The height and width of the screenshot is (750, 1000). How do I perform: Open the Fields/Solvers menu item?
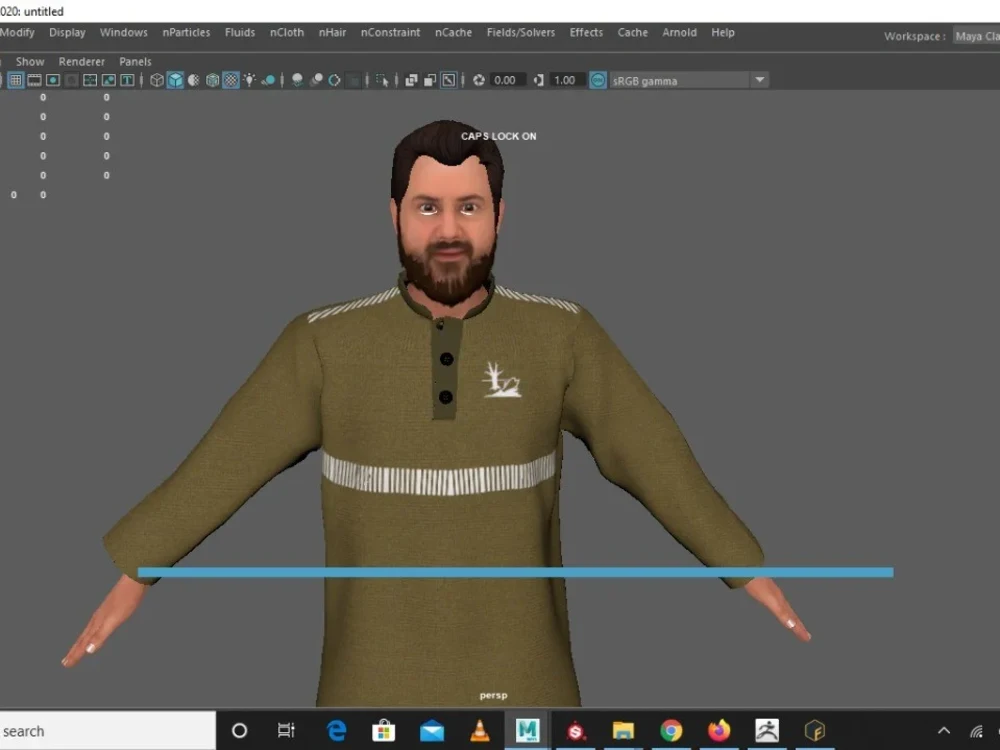click(521, 32)
